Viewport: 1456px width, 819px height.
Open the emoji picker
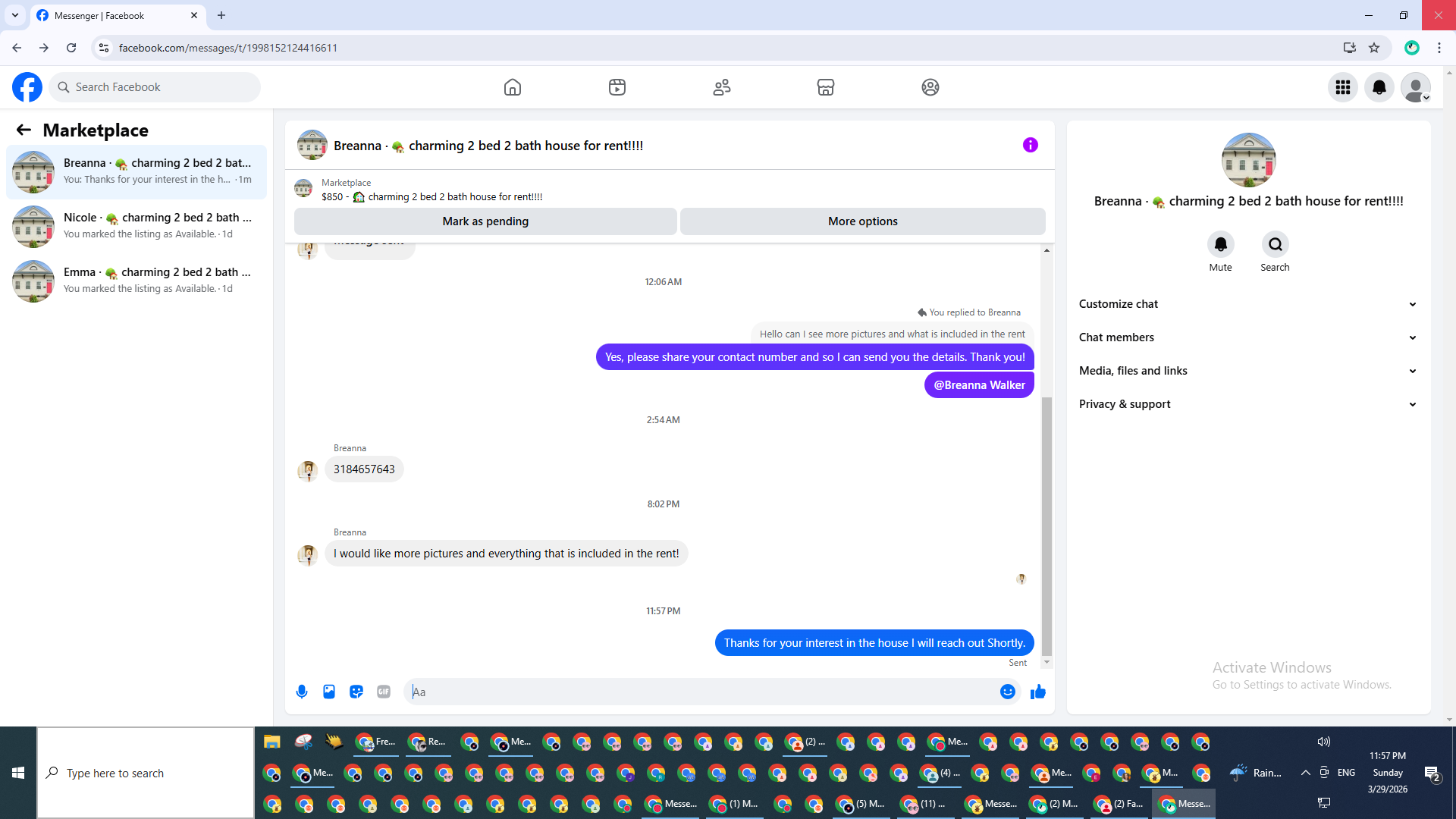click(x=1007, y=692)
